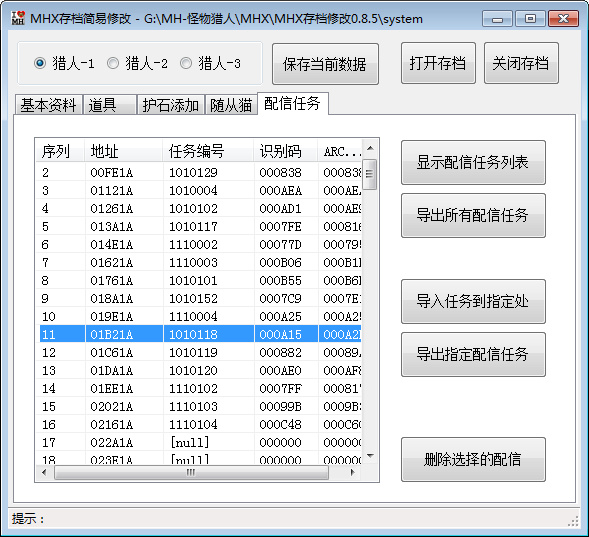This screenshot has height=537, width=589.
Task: Click task number 1010152
Action: (x=193, y=299)
